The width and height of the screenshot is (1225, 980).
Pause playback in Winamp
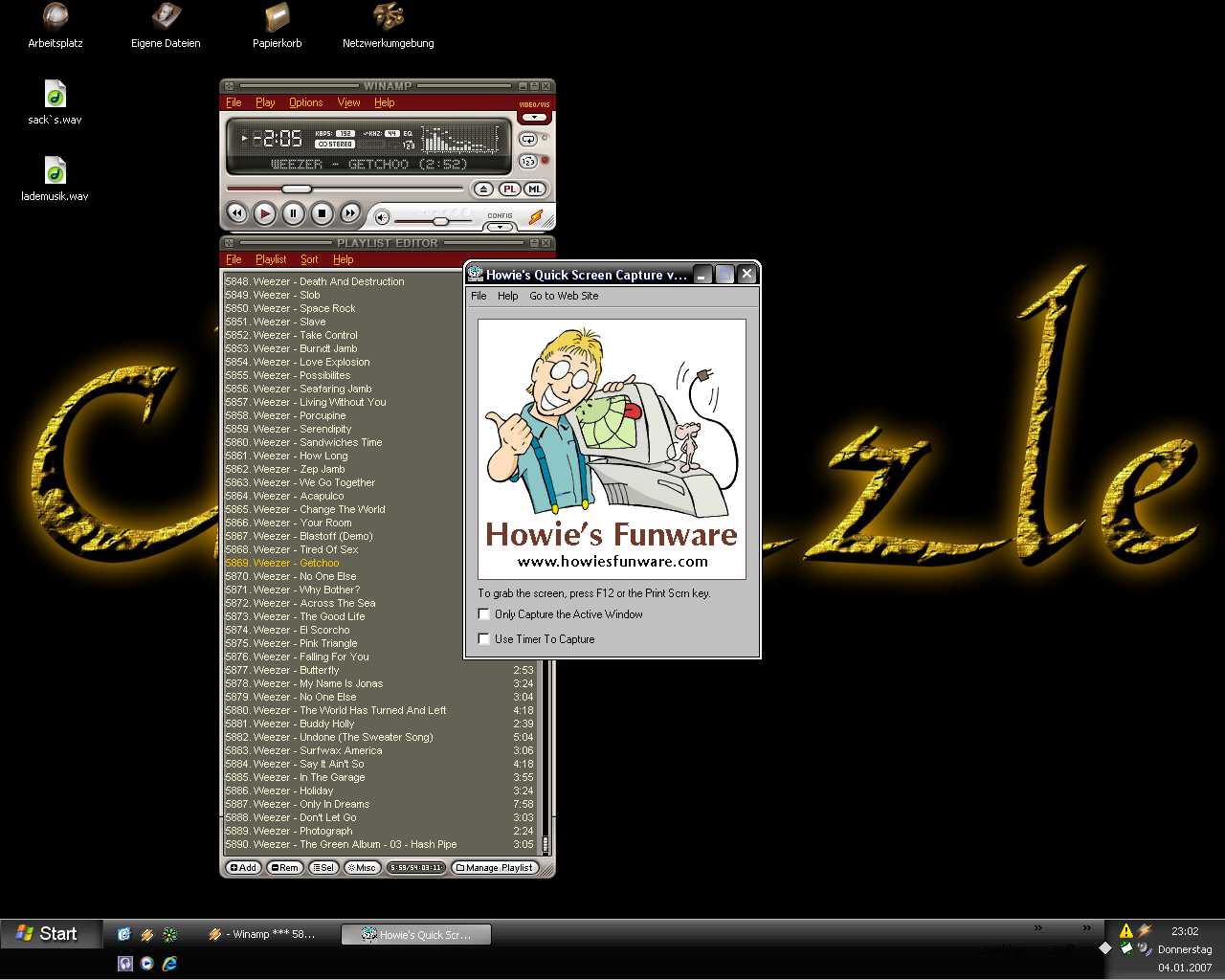pos(294,213)
